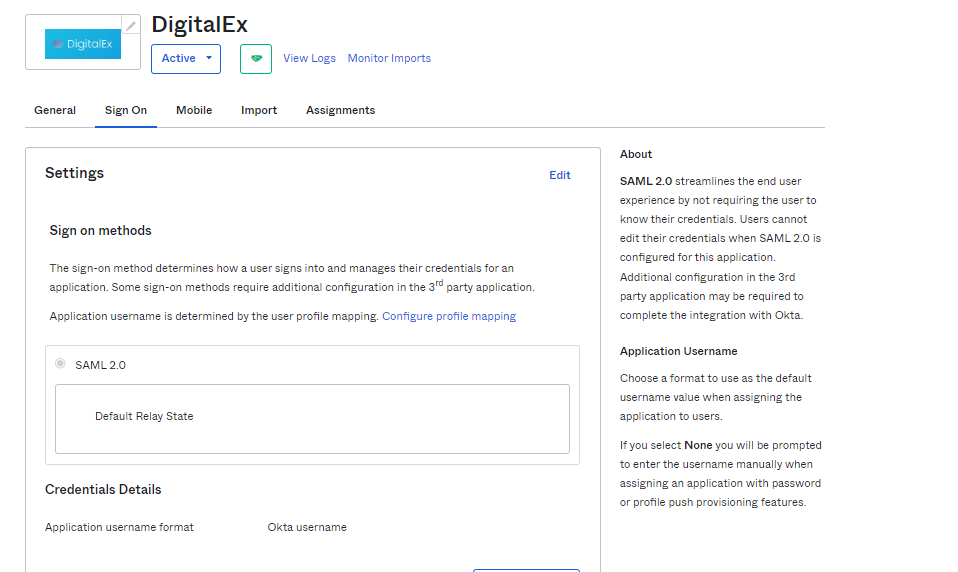Select the SAML 2.0 radio button
The image size is (958, 572).
(61, 364)
